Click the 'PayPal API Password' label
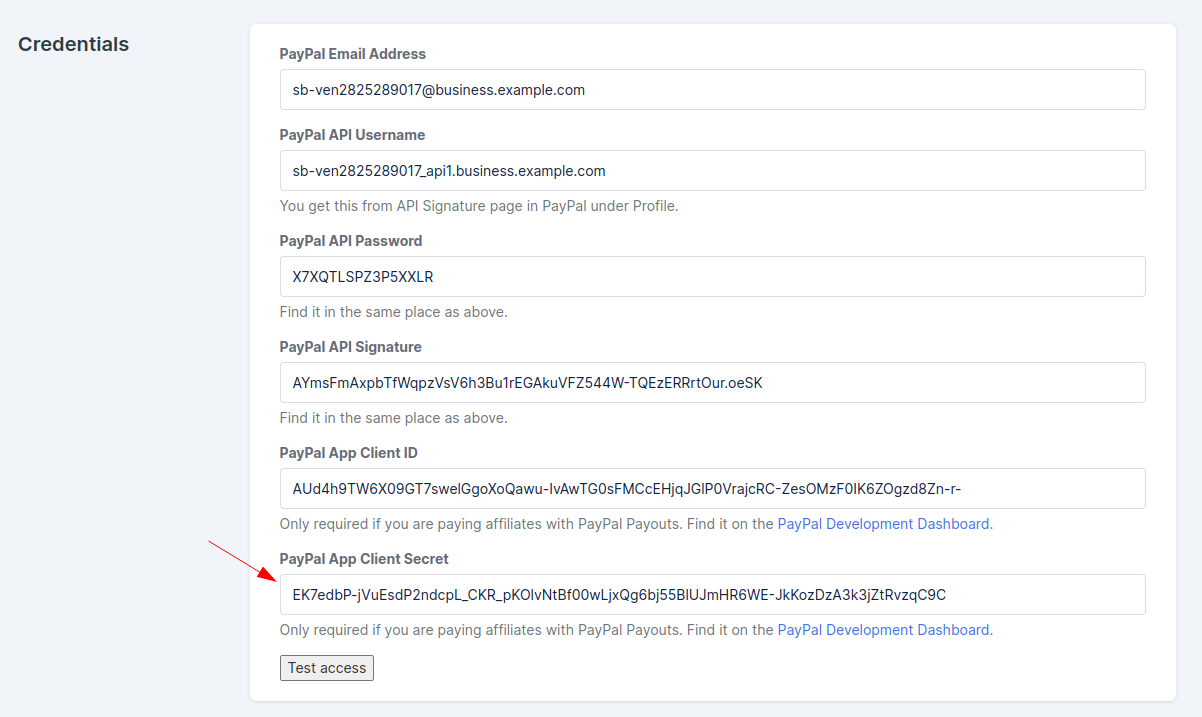The width and height of the screenshot is (1202, 717). 351,241
